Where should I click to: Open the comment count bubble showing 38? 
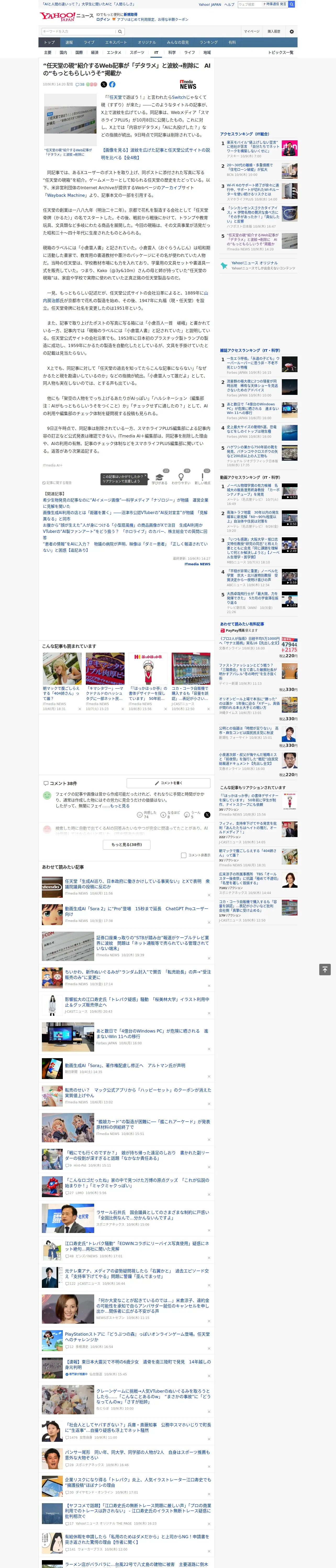[x=80, y=85]
